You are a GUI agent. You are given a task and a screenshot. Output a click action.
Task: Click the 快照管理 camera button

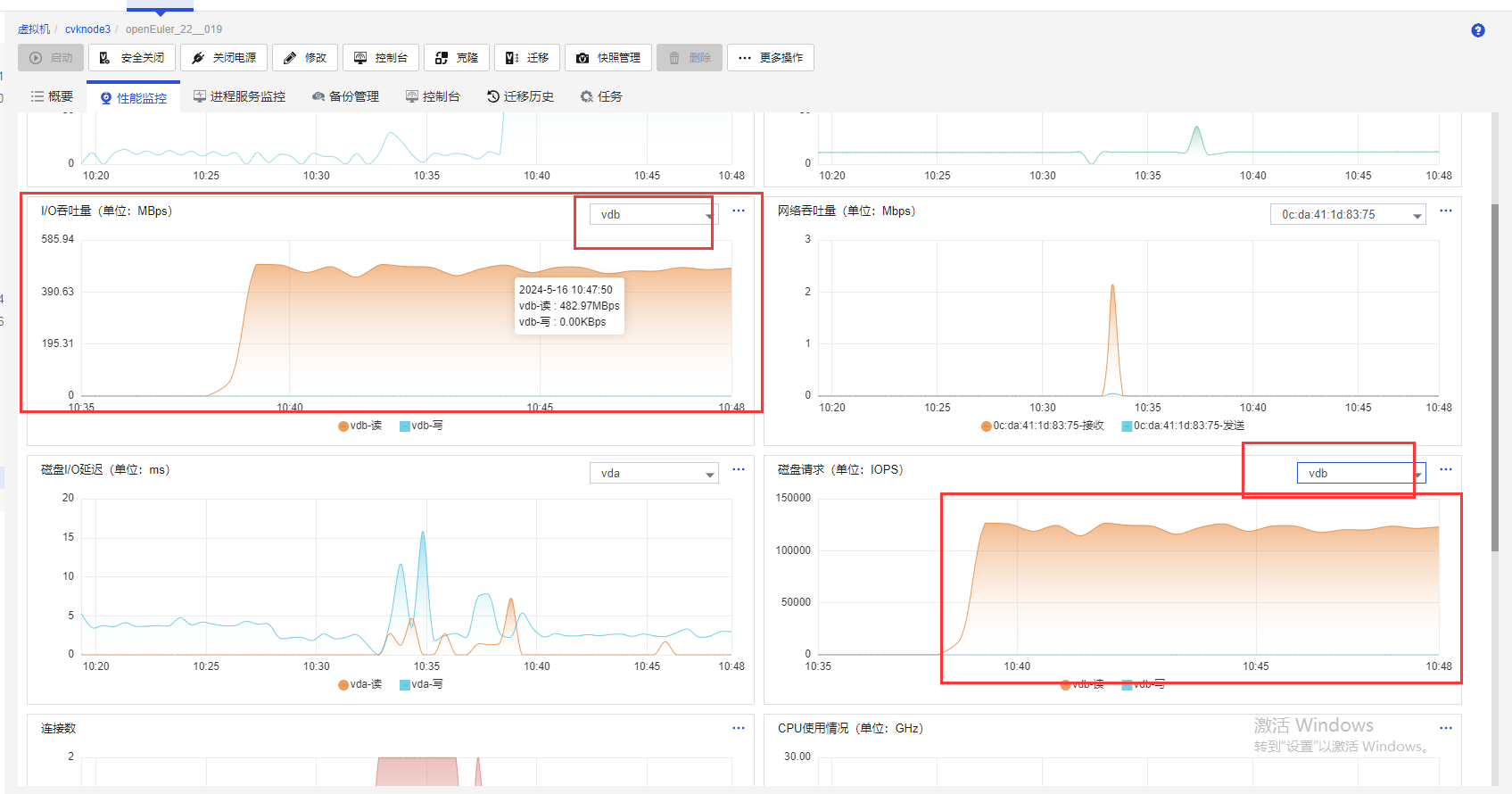(608, 58)
